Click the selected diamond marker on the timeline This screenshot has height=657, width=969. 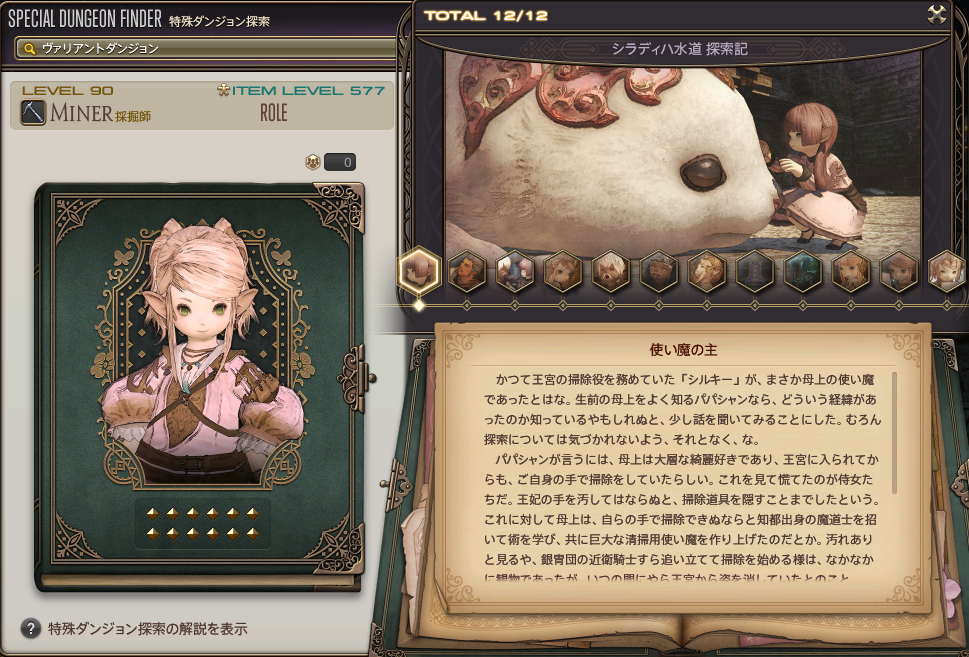[419, 305]
